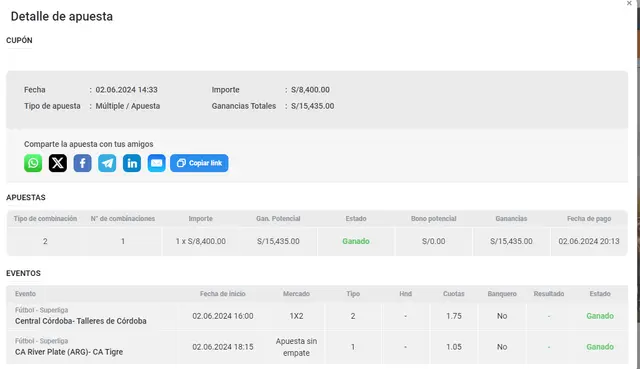
Task: Select the Central Córdoba- Talleres de Córdoba event
Action: tap(81, 321)
